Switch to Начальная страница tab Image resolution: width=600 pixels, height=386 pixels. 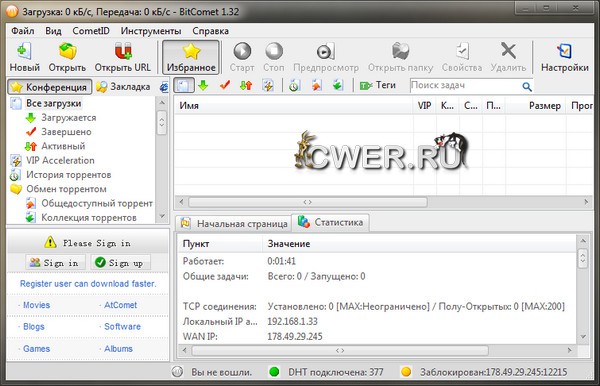click(x=234, y=223)
